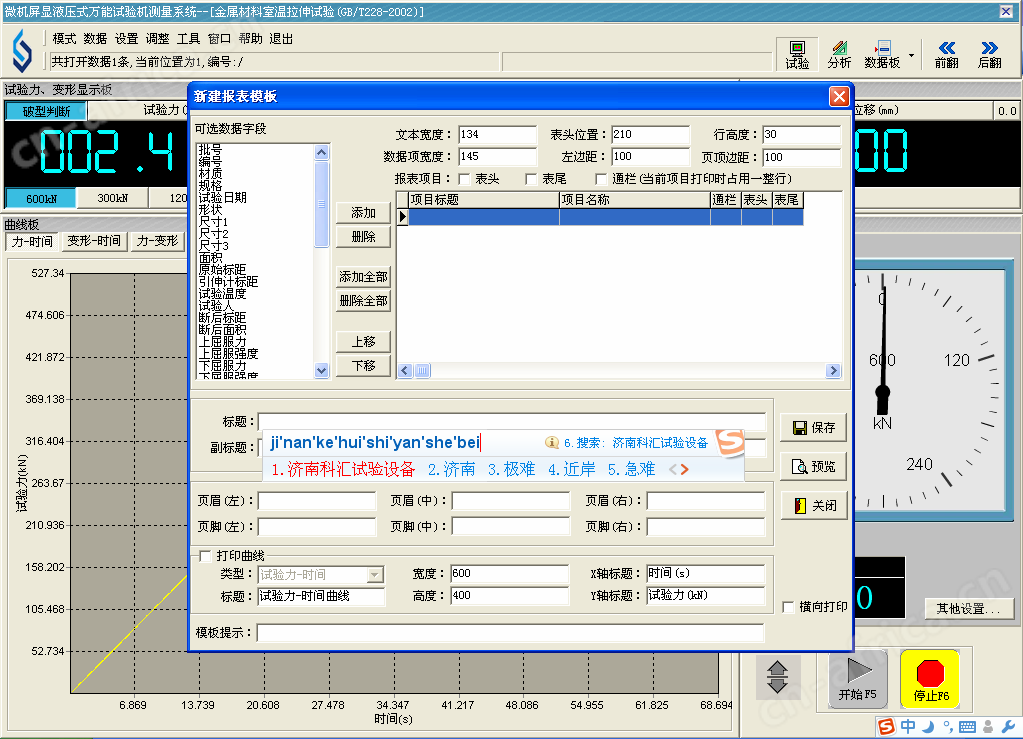Click the application logo at top left
1023x739 pixels.
(22, 51)
